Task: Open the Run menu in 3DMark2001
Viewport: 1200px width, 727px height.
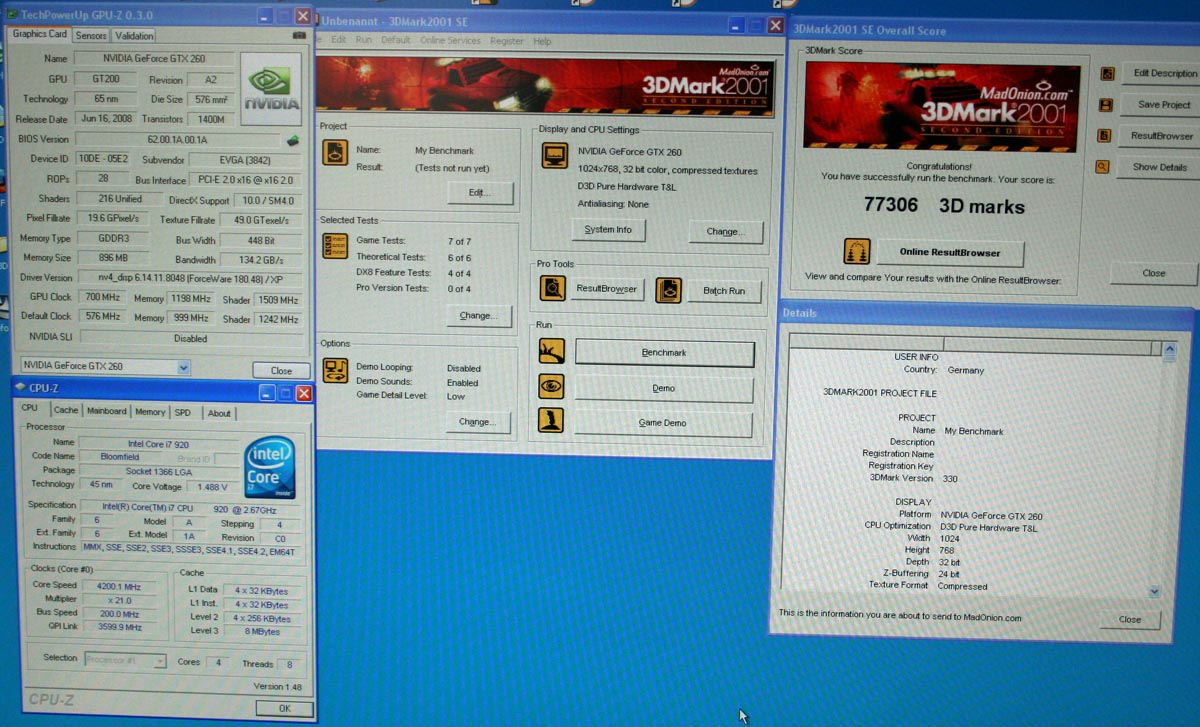Action: (x=364, y=40)
